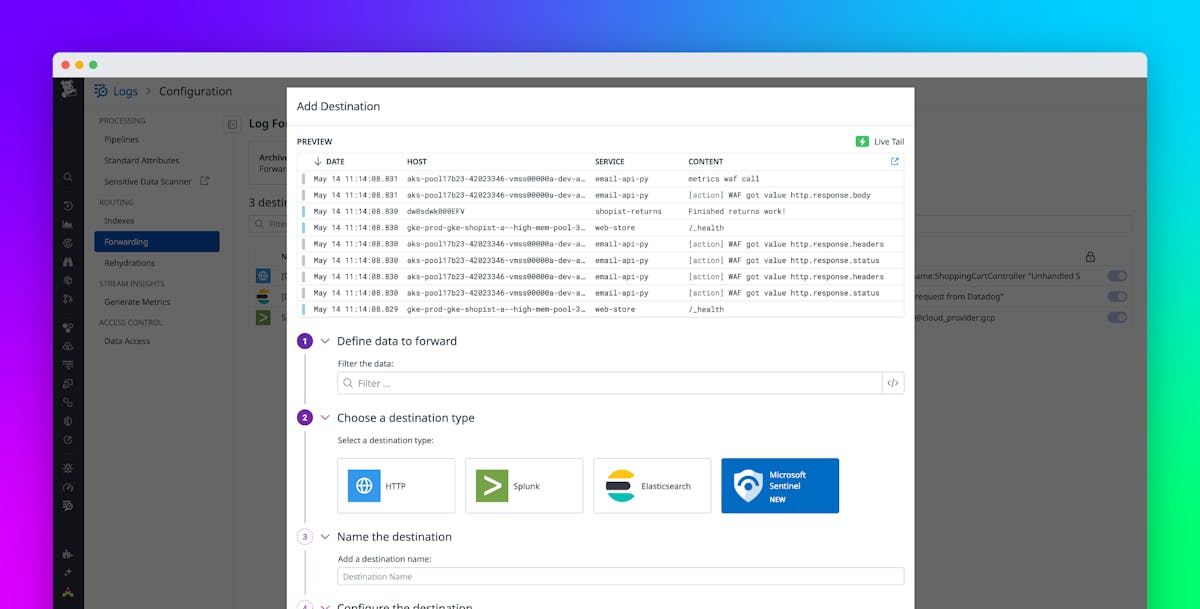Enable the 'request from Datadog' toggle
This screenshot has width=1200, height=609.
1117,296
